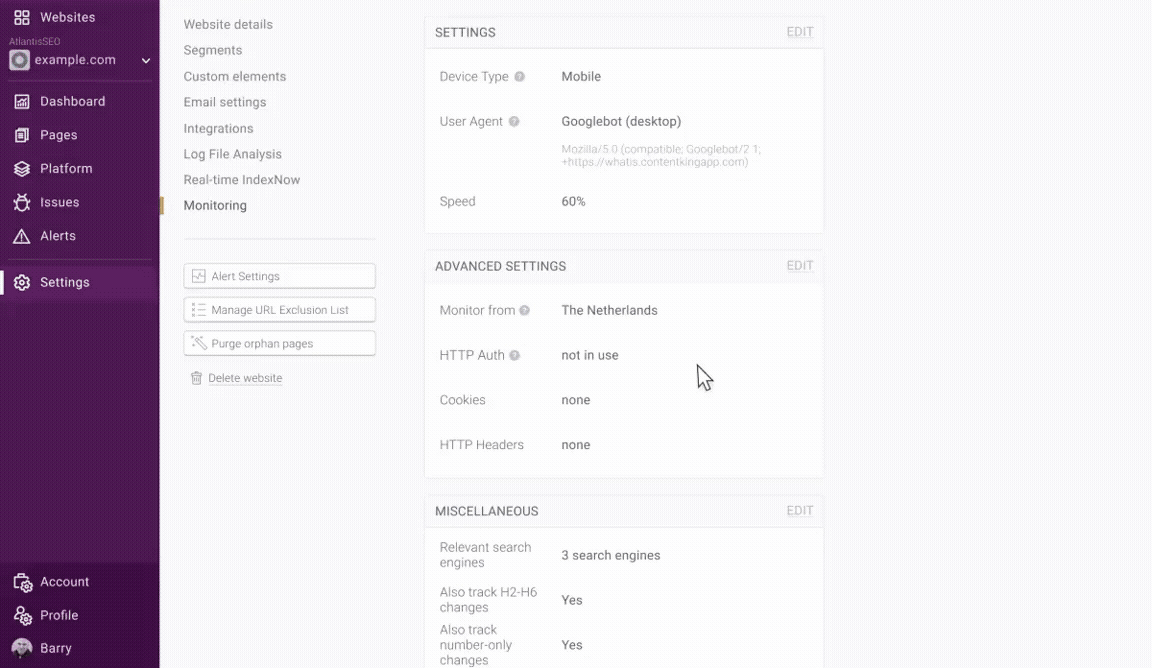Click the Monitor from help icon
1152x668 pixels.
coord(525,310)
